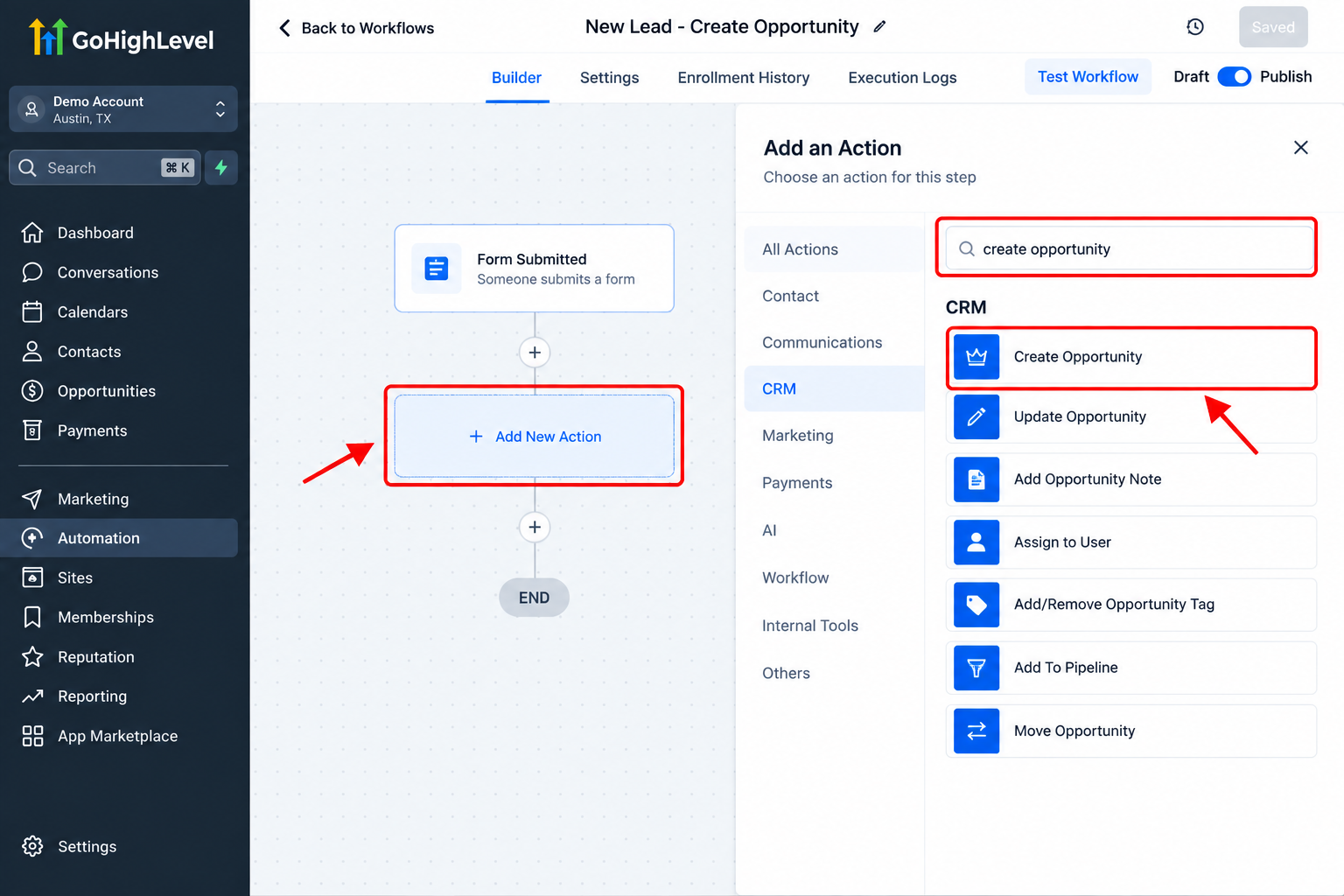Image resolution: width=1344 pixels, height=896 pixels.
Task: Click the Add To Pipeline funnel icon
Action: coord(976,668)
